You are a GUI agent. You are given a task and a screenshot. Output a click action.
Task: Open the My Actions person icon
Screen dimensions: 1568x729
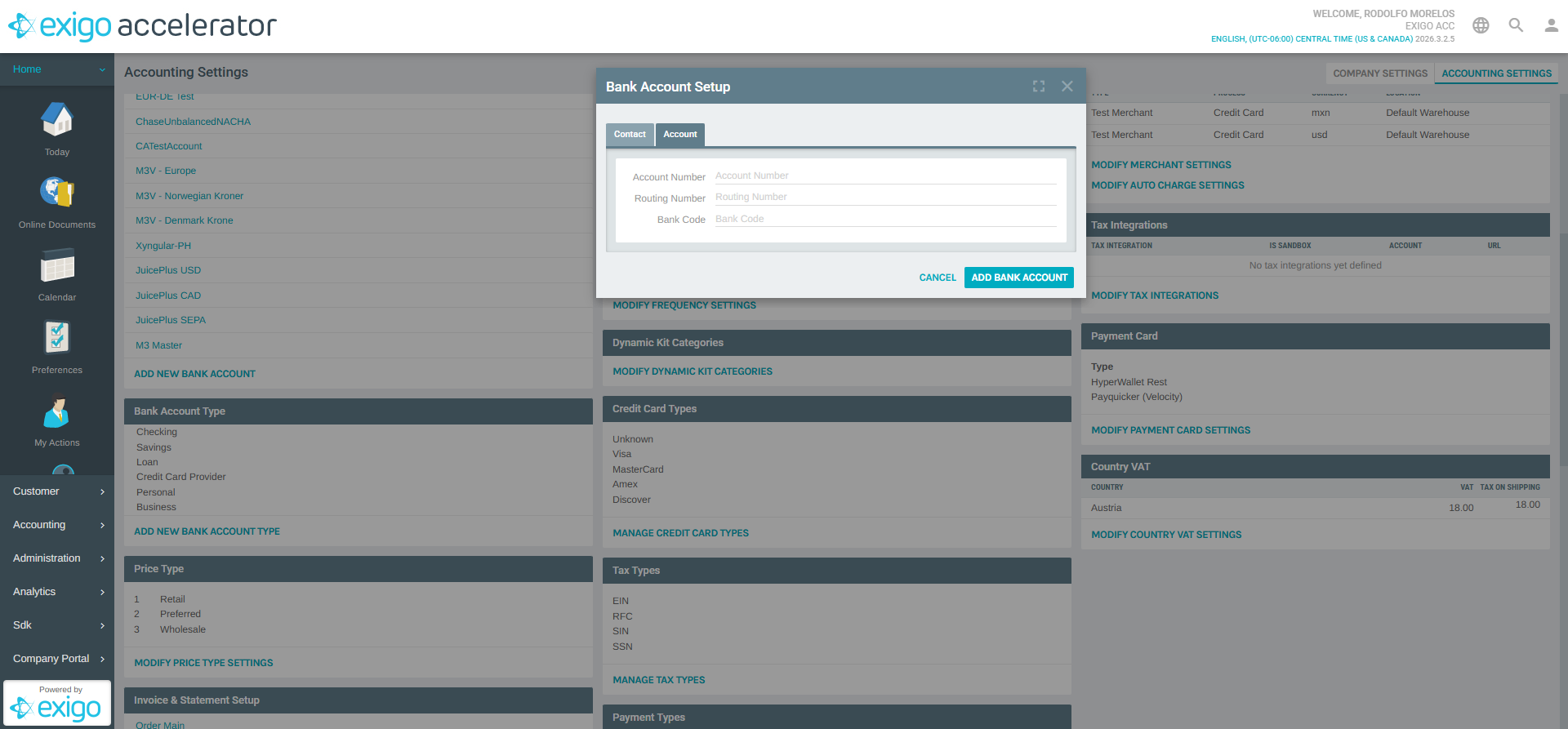57,411
